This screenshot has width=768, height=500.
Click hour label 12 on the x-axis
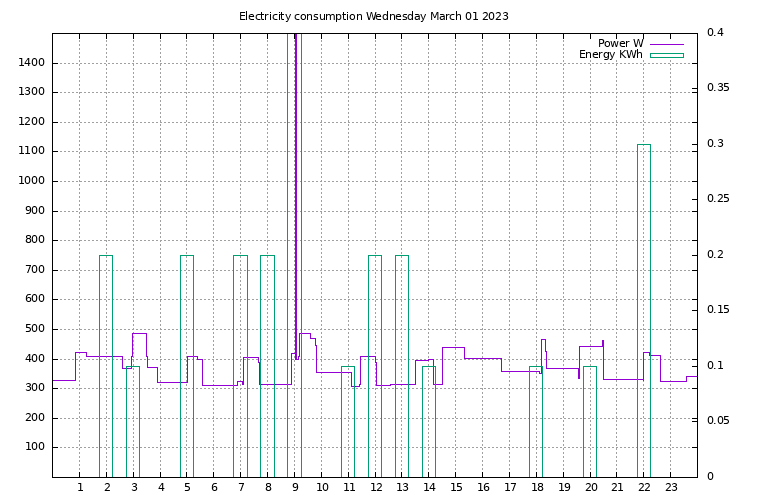coord(376,488)
